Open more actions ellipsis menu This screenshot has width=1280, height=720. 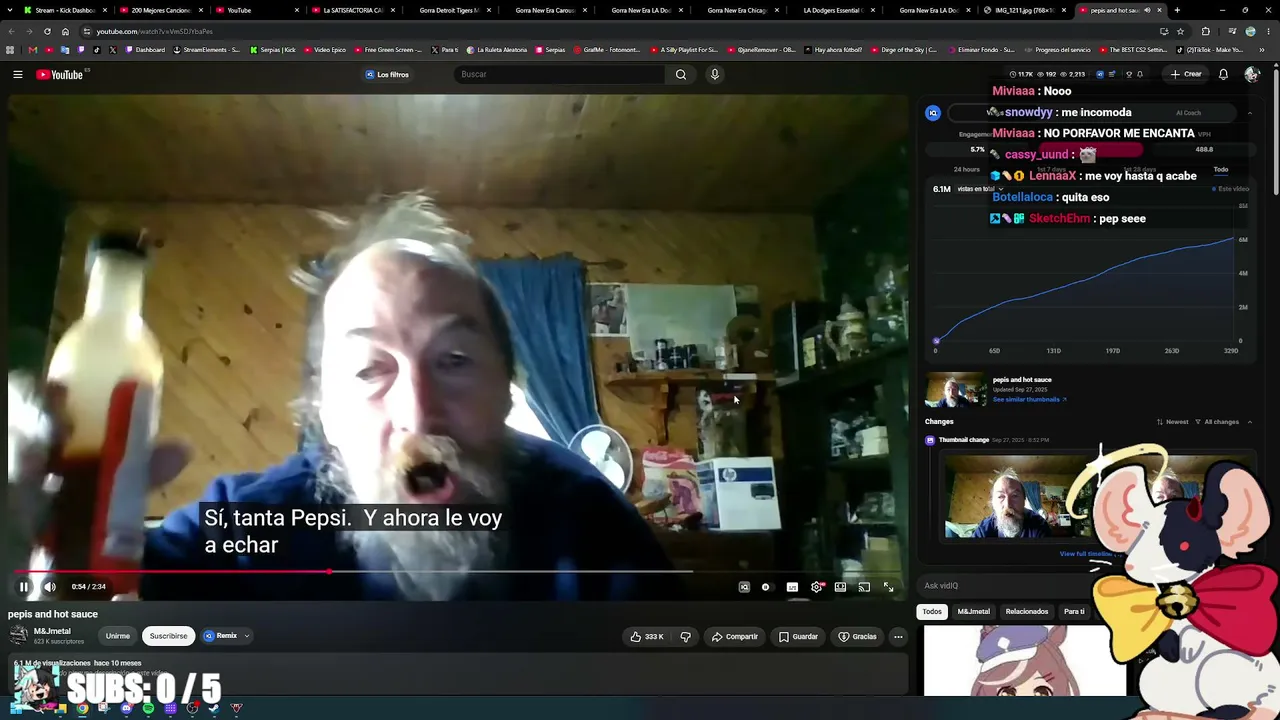898,636
